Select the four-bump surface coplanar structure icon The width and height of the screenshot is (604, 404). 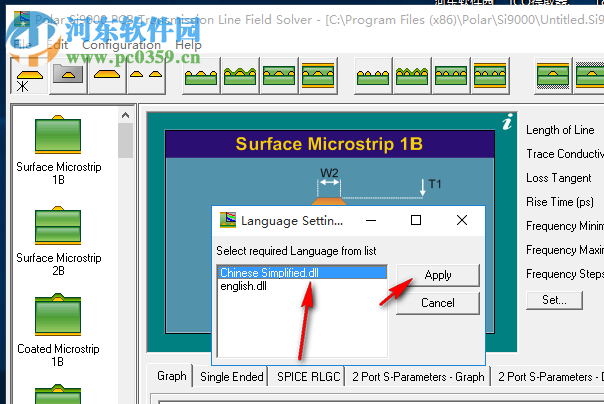click(373, 75)
